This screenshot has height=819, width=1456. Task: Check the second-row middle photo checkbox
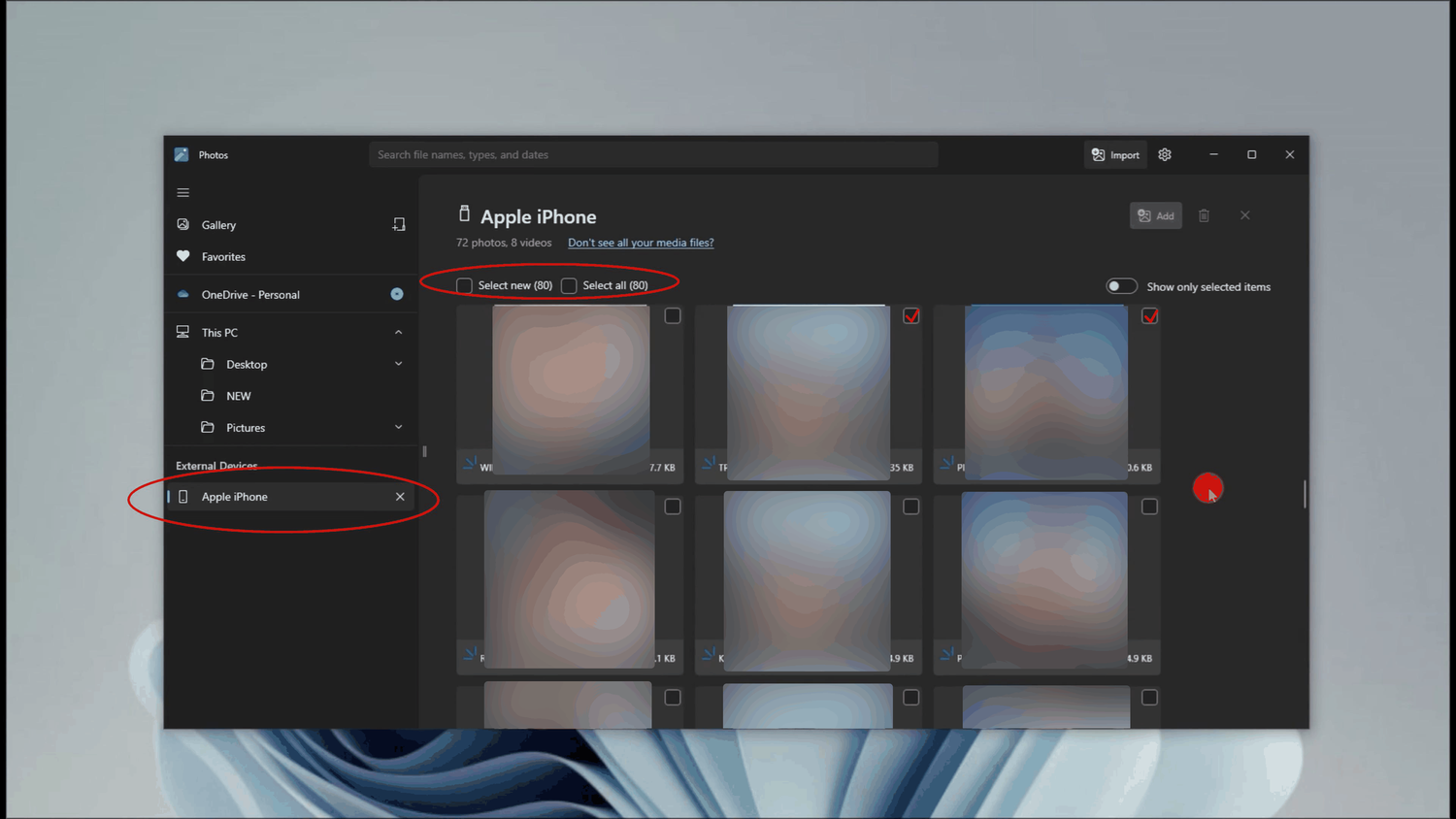click(911, 507)
